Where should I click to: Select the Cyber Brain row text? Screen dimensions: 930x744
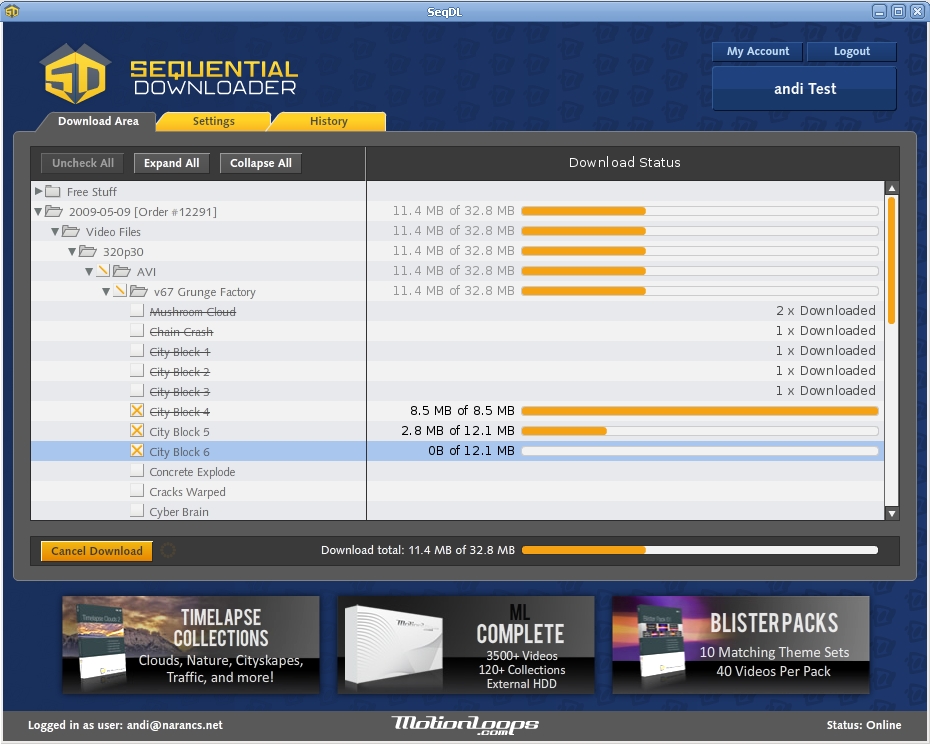coord(179,512)
